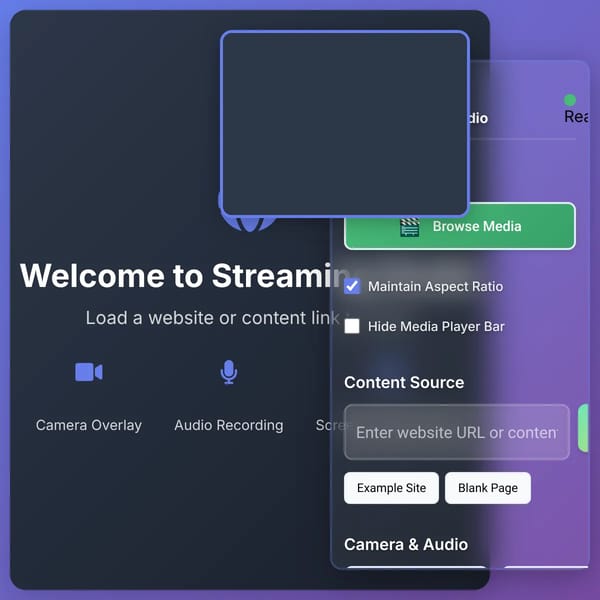
Task: Click the Hide Media Player Bar label text
Action: [x=436, y=326]
